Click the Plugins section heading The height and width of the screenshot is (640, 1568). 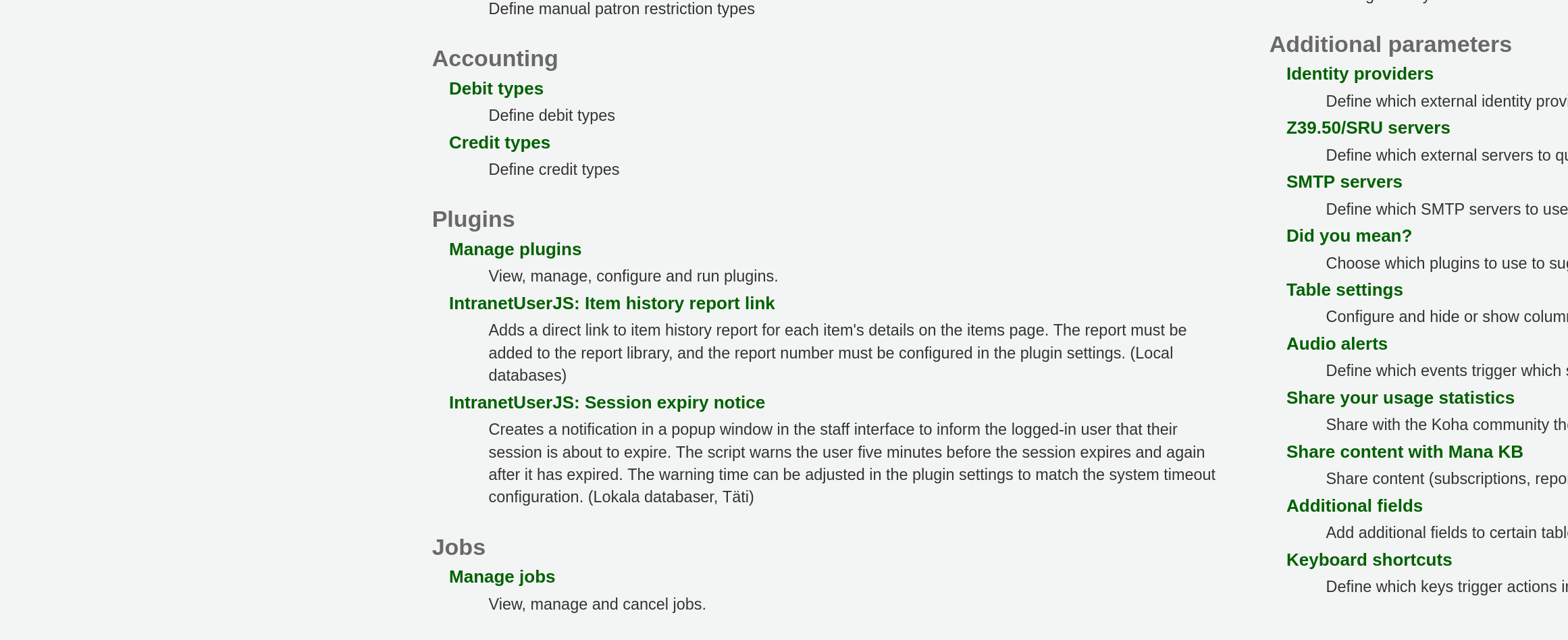click(473, 219)
